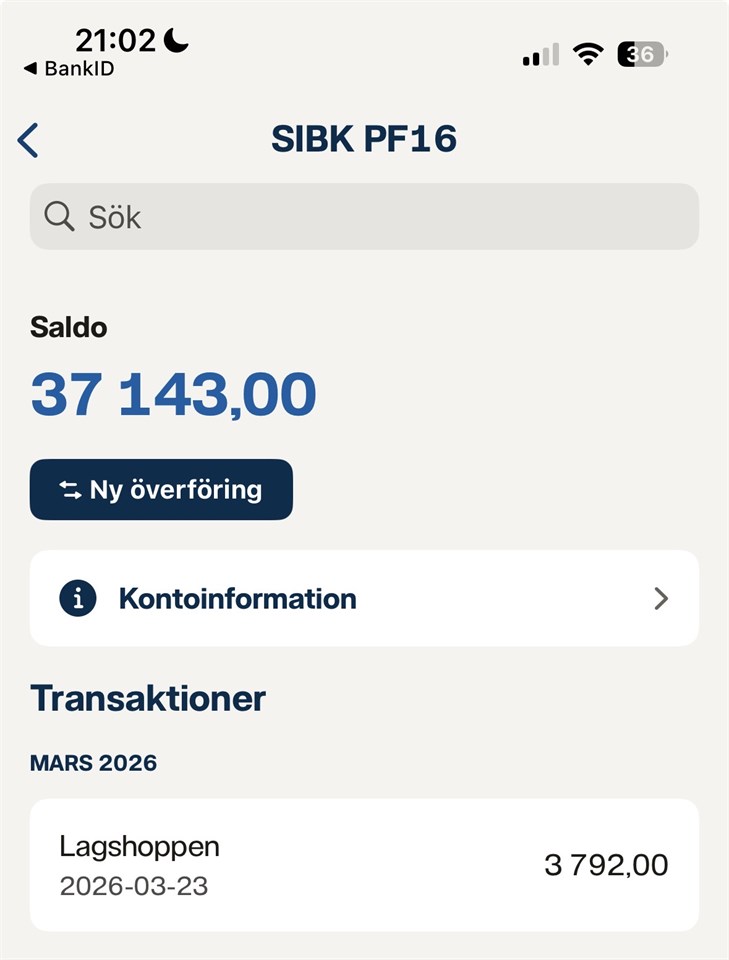
Task: Tap the battery level indicator
Action: pos(642,54)
